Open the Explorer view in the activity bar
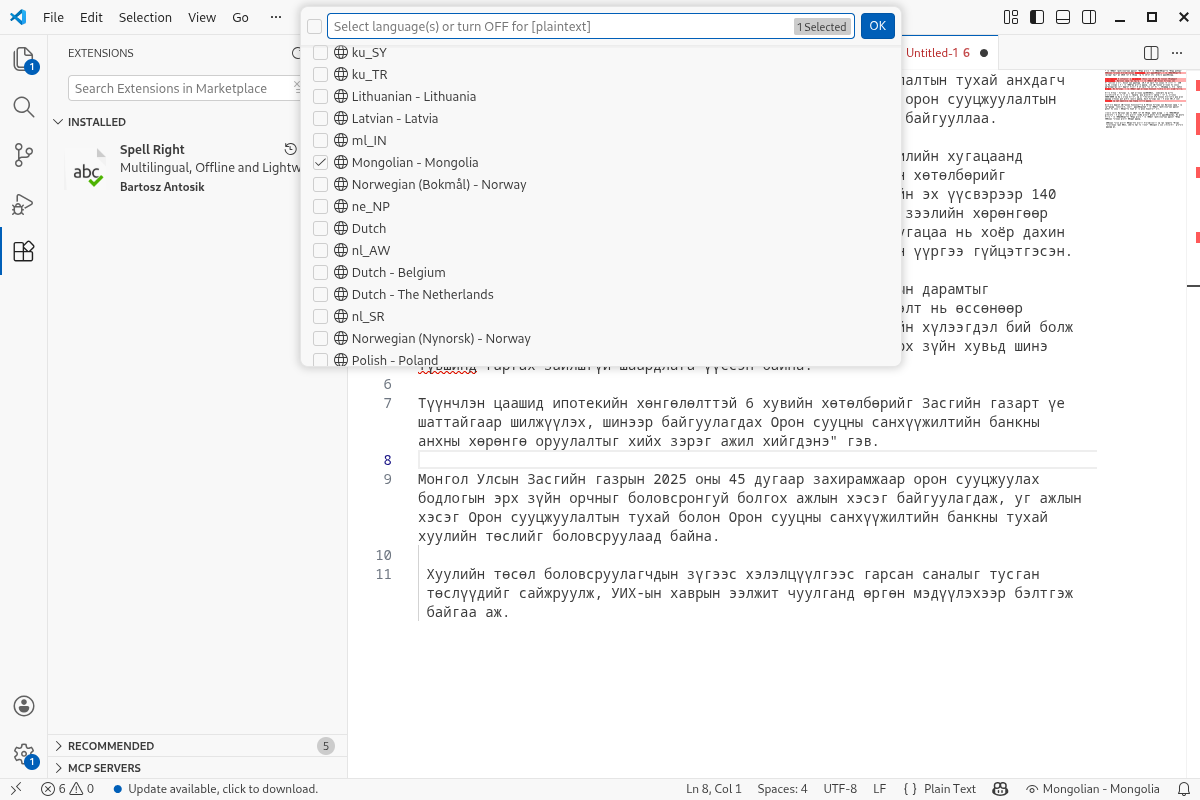The height and width of the screenshot is (800, 1200). 24,60
